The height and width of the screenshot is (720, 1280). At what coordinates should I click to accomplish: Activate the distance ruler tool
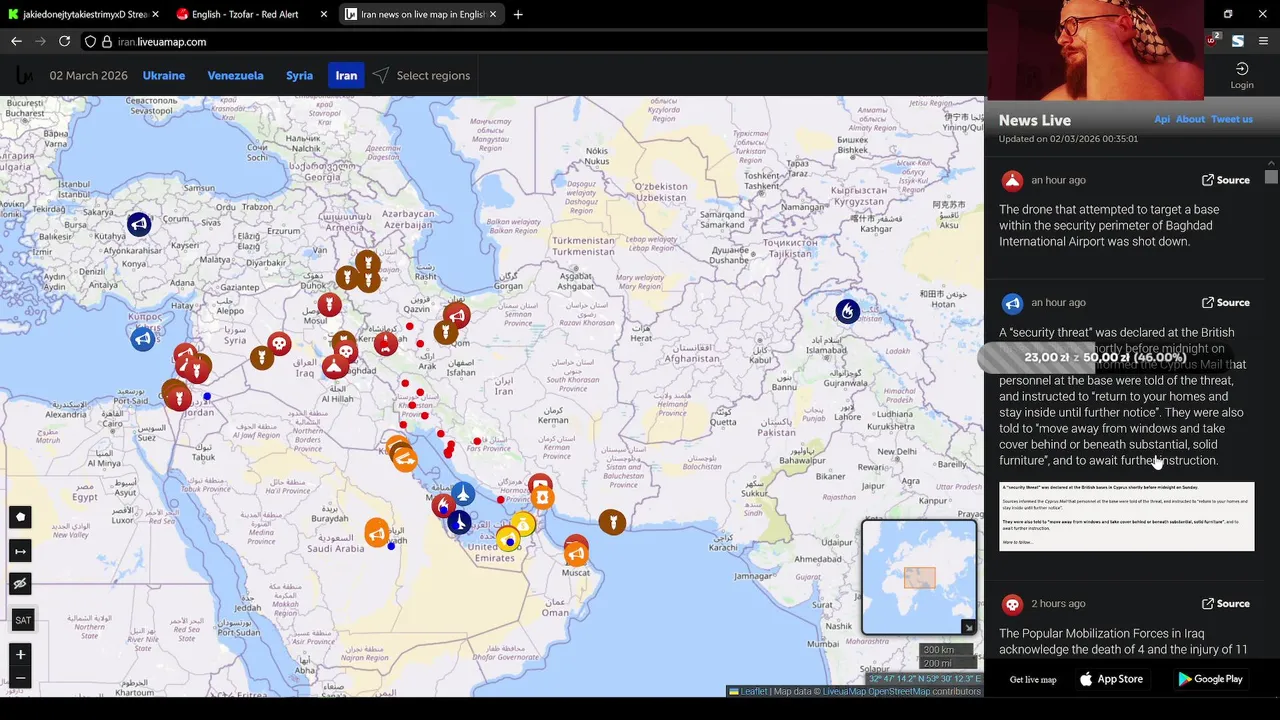[20, 551]
